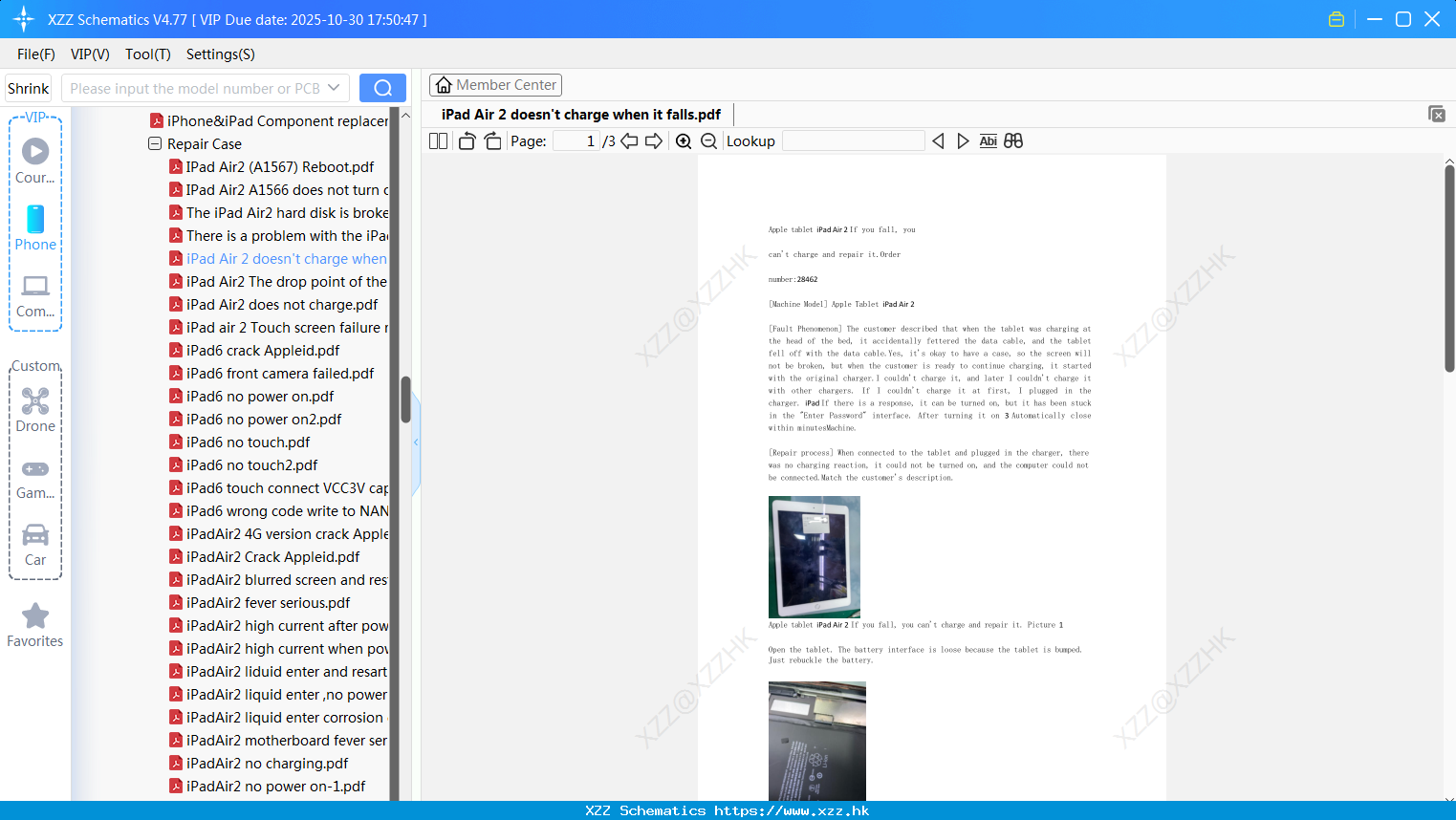
Task: Zoom out of the PDF
Action: pyautogui.click(x=709, y=141)
